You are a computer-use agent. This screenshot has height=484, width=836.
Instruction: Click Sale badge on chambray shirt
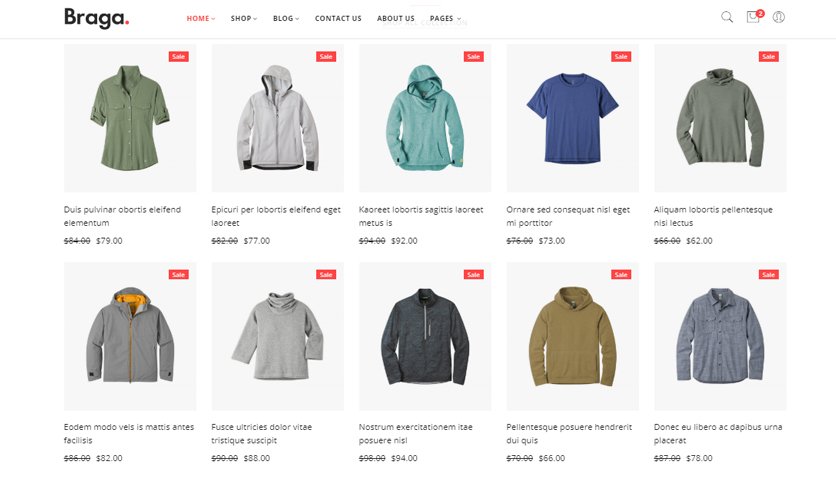pos(768,275)
